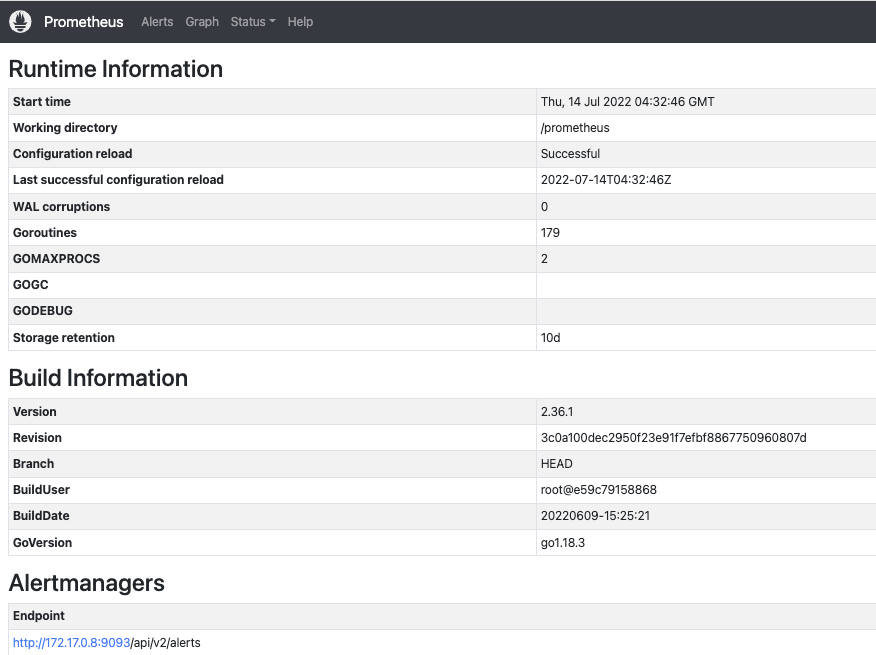The width and height of the screenshot is (876, 655).
Task: Click the 'GODEBUG' row label
Action: tap(42, 311)
